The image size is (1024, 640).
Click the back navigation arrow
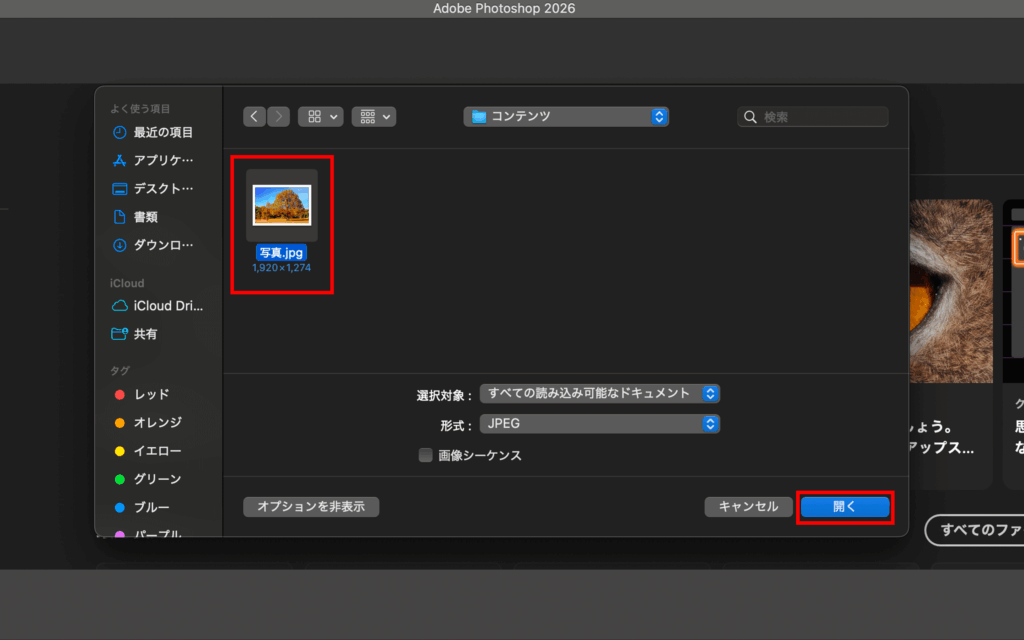[x=255, y=117]
